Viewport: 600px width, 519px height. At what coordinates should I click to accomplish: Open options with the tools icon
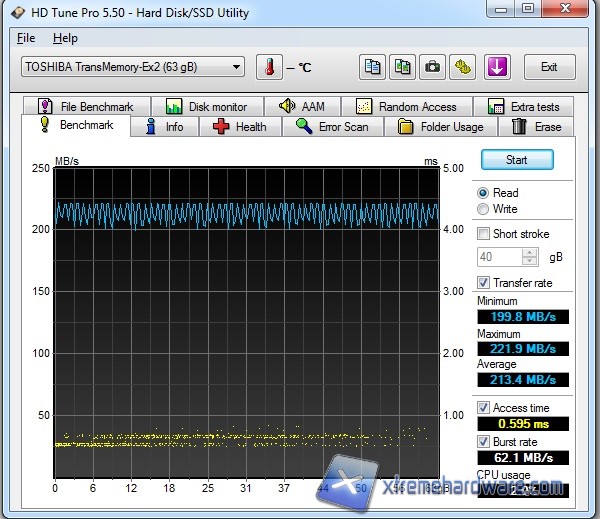(462, 67)
